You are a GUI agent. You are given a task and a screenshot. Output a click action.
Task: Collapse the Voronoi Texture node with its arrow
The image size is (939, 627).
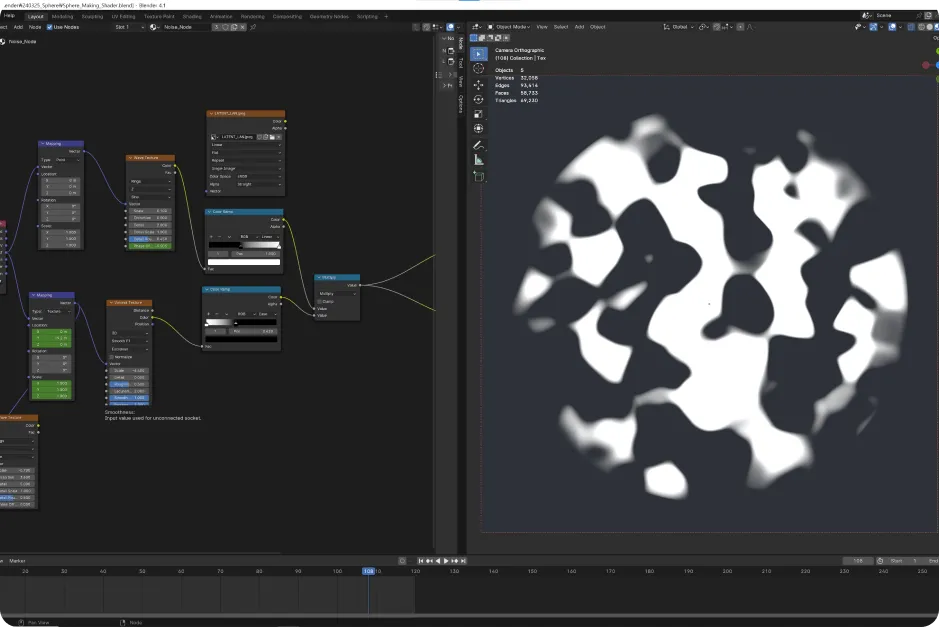click(x=111, y=303)
